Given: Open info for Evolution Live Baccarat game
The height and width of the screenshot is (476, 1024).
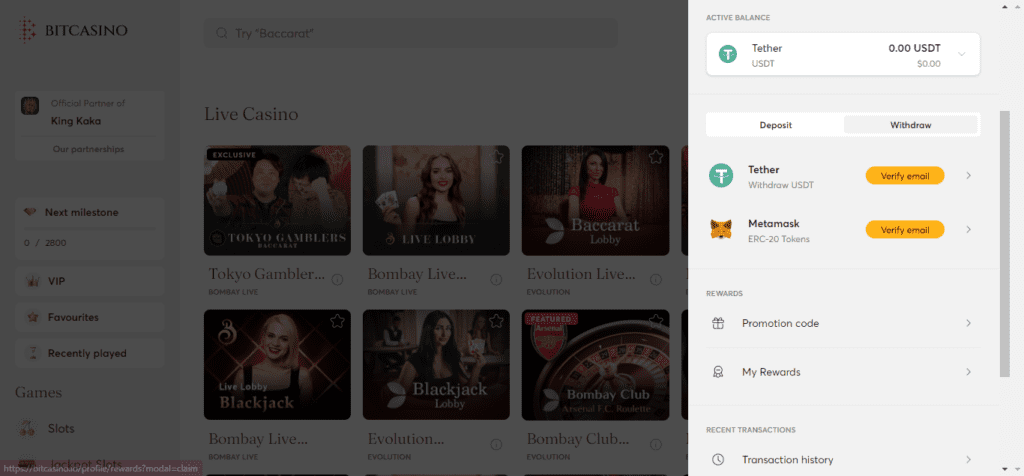Looking at the screenshot, I should click(655, 279).
